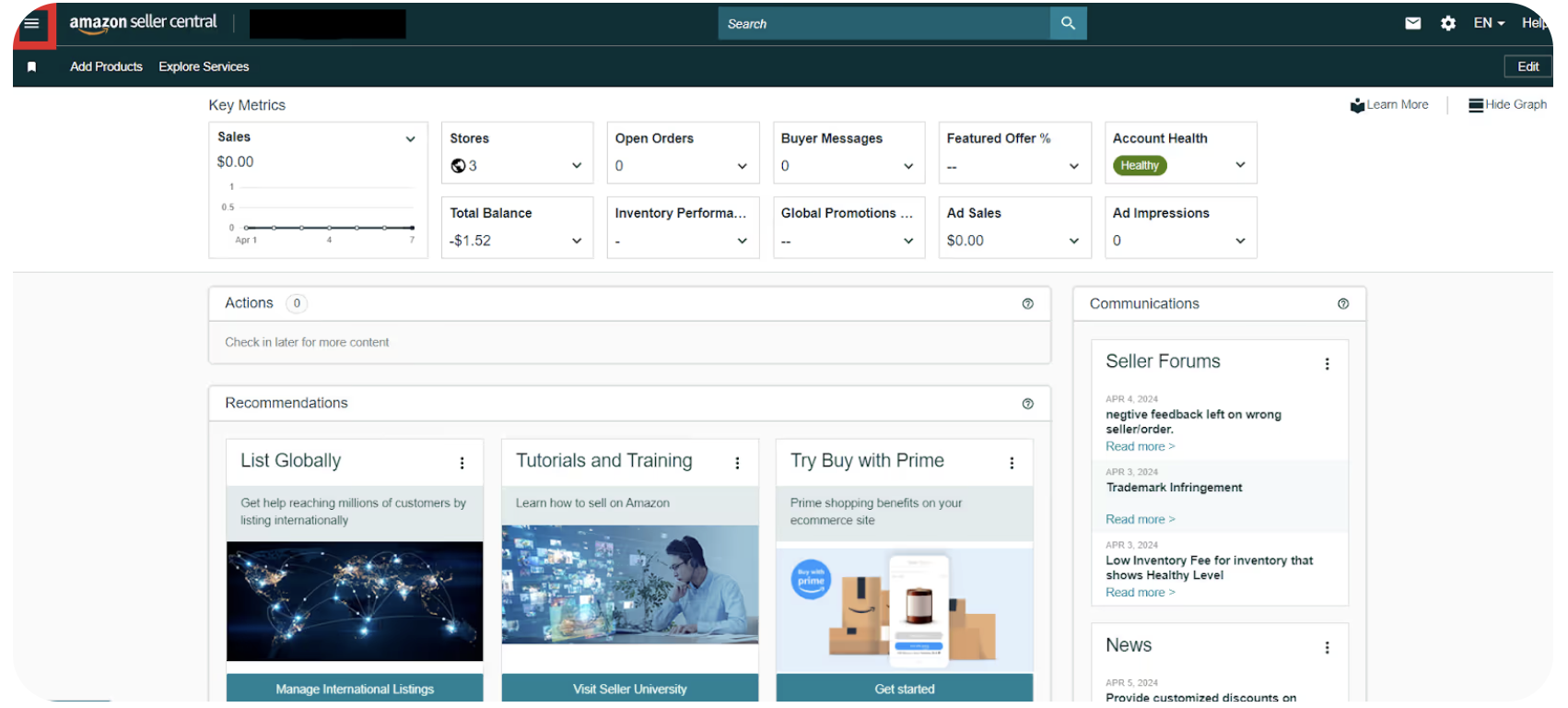
Task: Click the Actions help question icon
Action: (1027, 303)
